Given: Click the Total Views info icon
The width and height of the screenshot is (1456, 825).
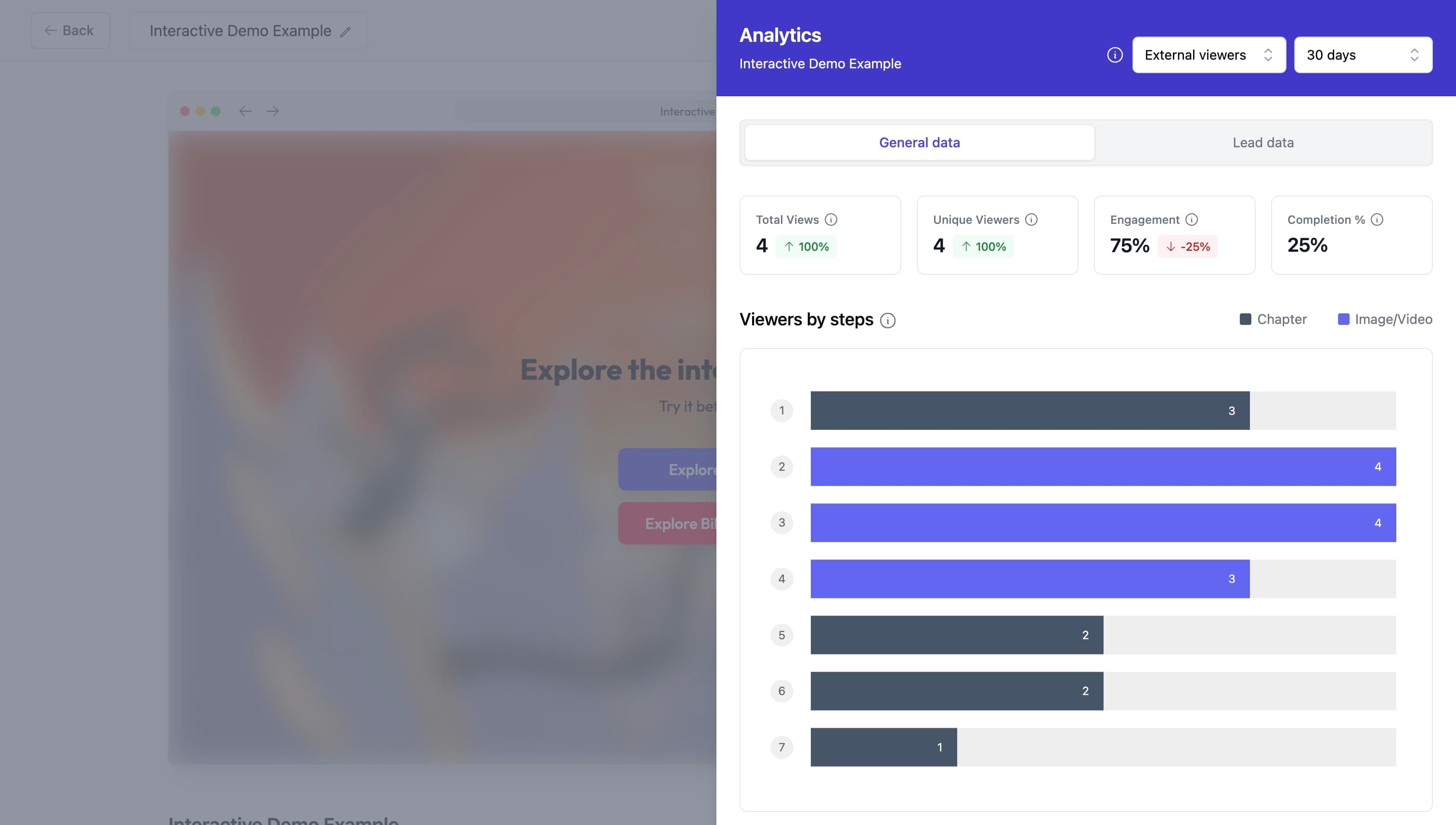Looking at the screenshot, I should pyautogui.click(x=831, y=219).
